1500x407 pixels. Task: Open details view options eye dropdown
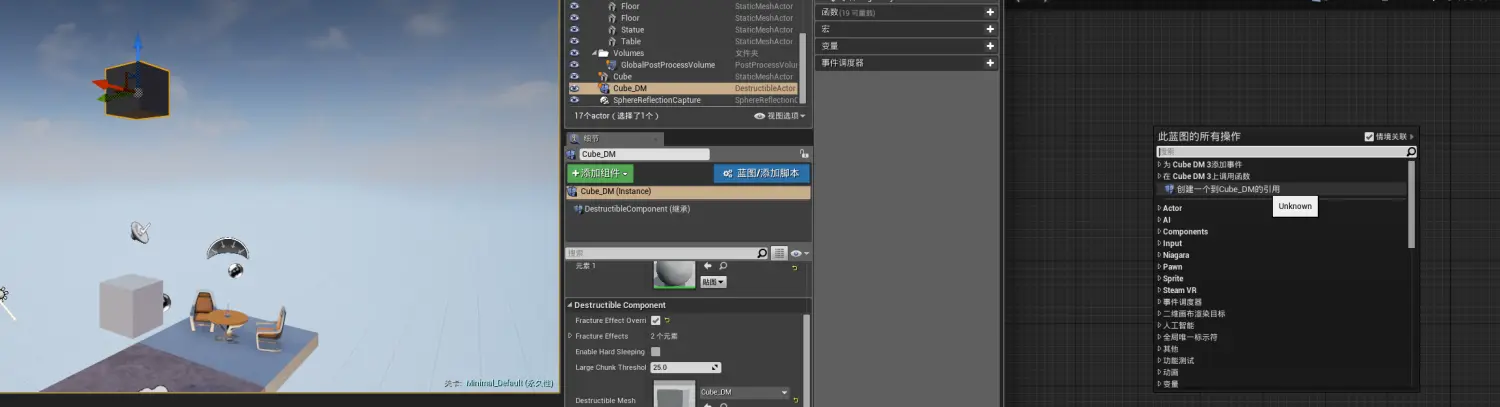(798, 254)
